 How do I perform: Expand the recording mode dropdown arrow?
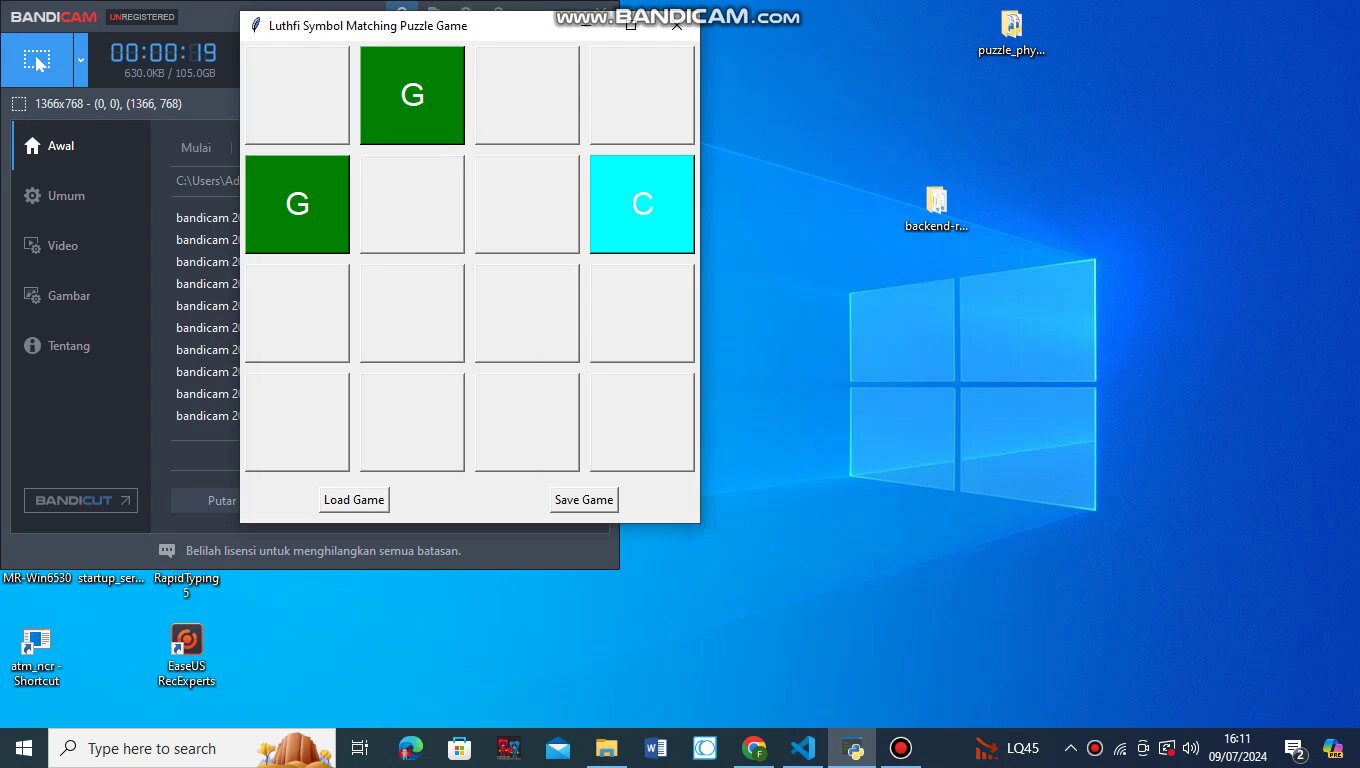tap(81, 61)
